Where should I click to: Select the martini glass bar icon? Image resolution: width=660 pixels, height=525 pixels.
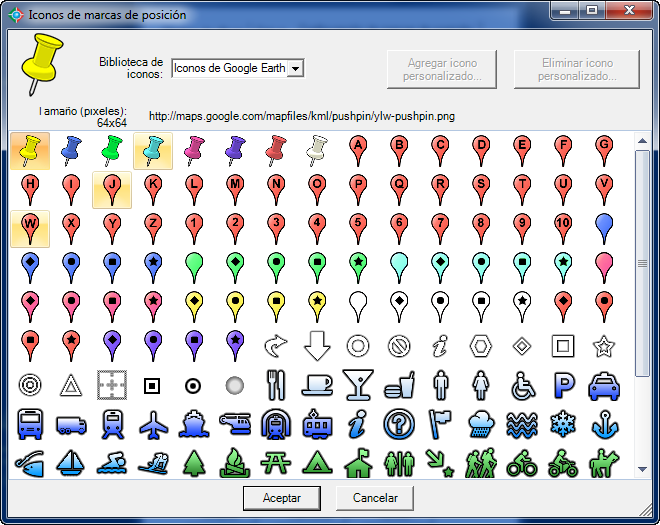[x=358, y=385]
